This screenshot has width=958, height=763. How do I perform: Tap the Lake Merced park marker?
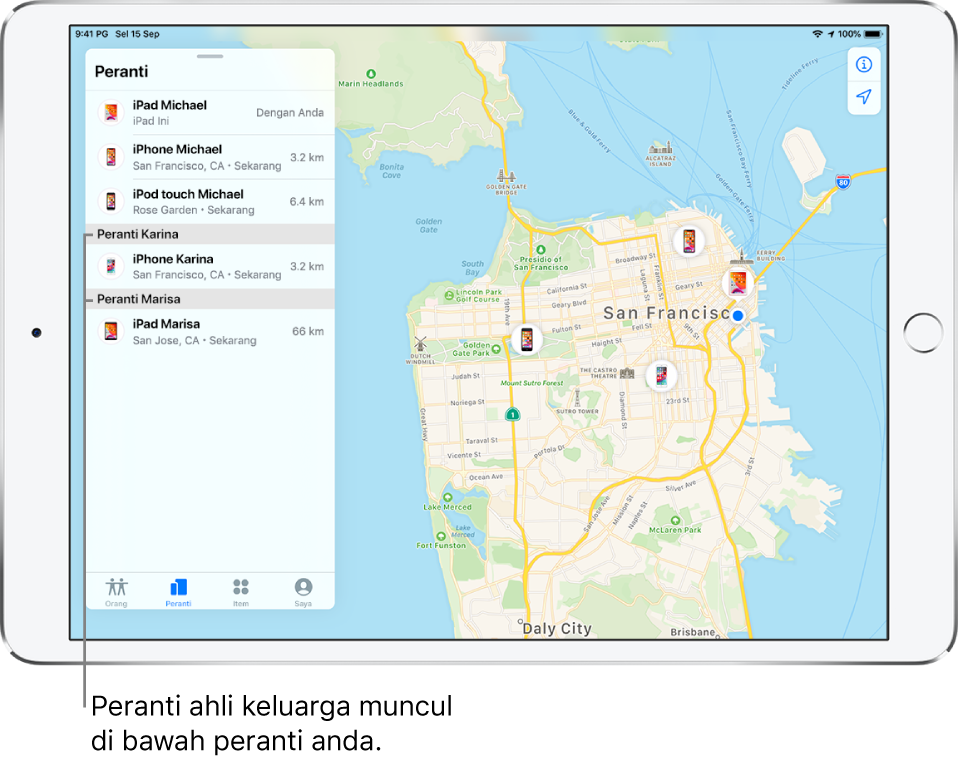[x=448, y=497]
